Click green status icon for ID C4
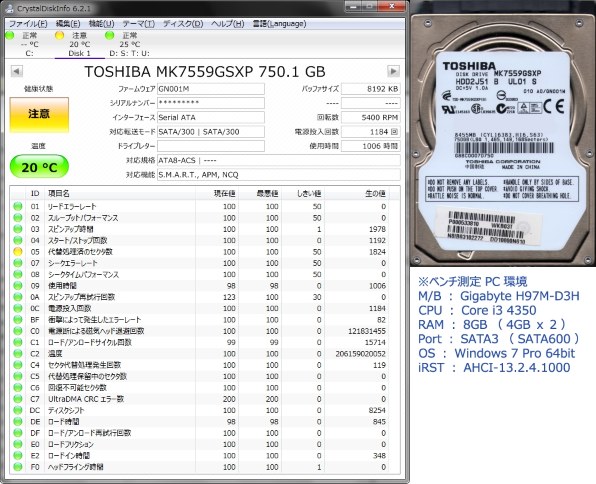 pos(17,365)
